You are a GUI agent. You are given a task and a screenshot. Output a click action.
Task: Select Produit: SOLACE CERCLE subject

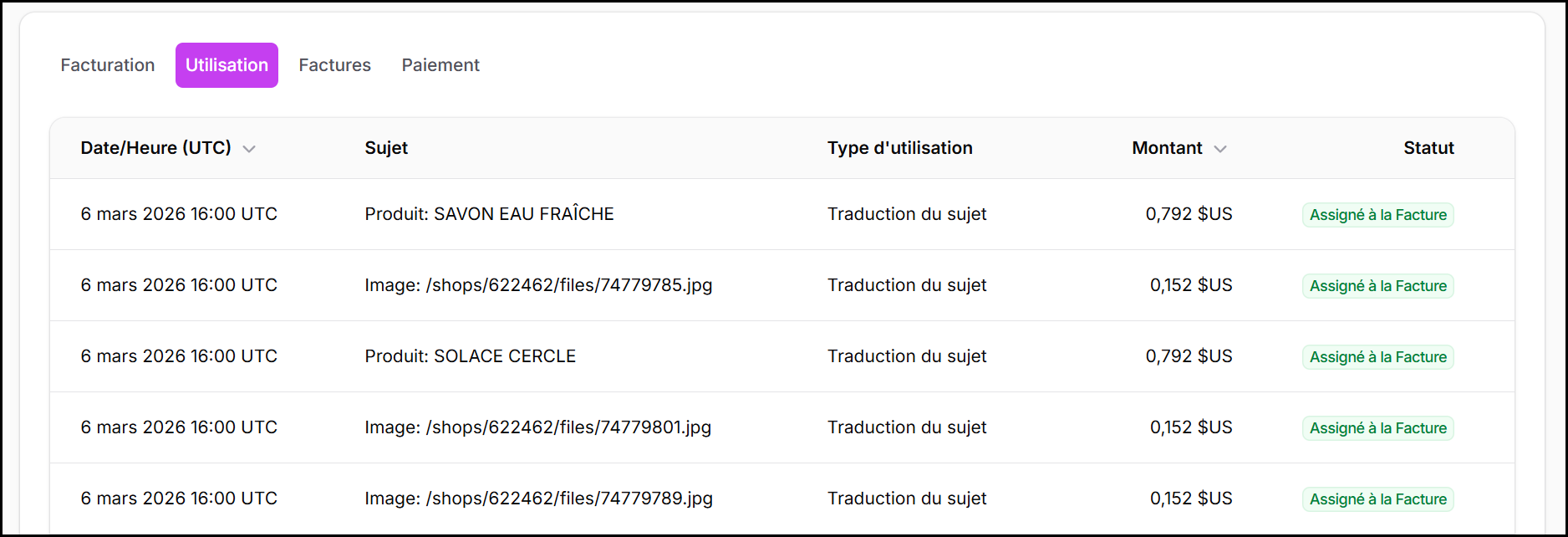tap(470, 356)
